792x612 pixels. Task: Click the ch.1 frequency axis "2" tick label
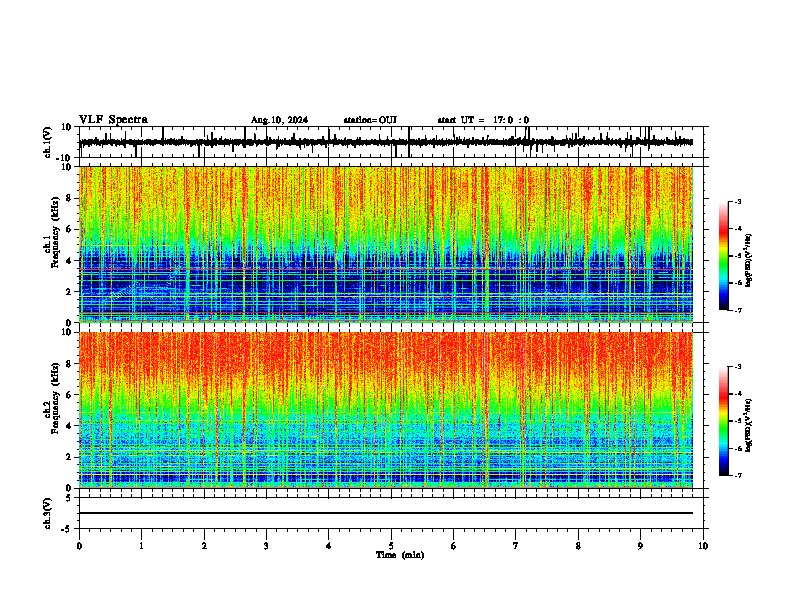click(71, 291)
